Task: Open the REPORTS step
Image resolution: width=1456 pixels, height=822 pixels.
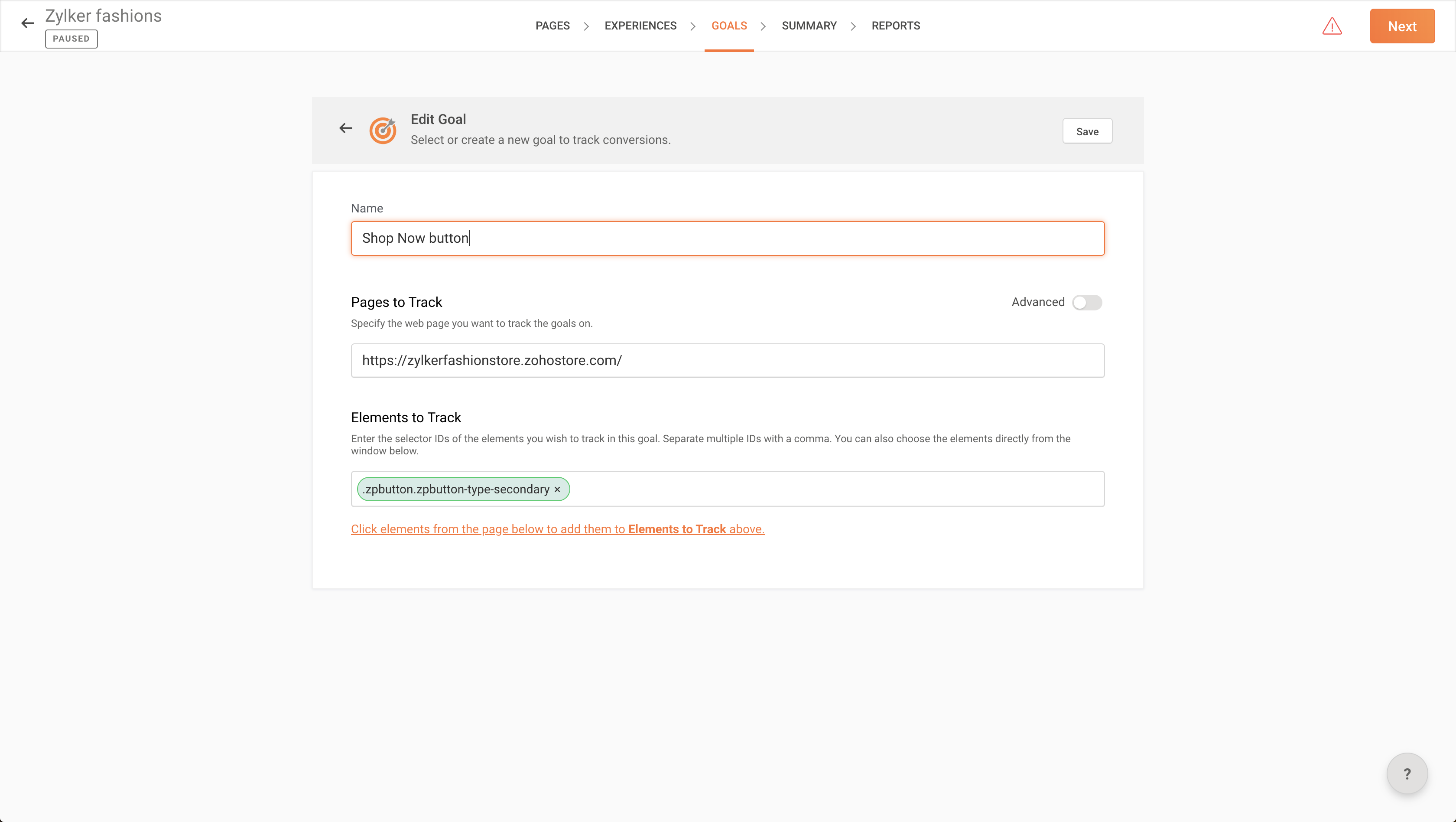Action: [x=895, y=26]
